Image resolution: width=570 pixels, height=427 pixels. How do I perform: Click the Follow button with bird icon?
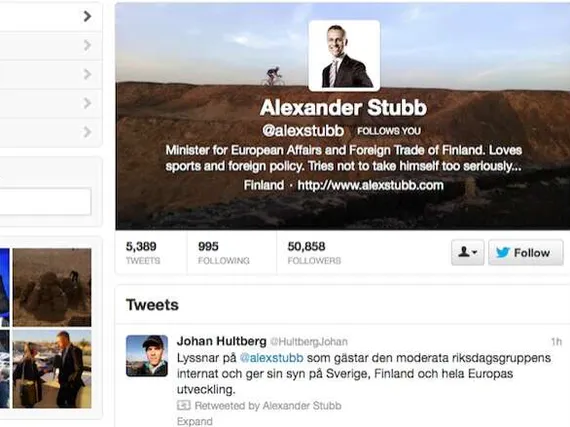click(526, 252)
